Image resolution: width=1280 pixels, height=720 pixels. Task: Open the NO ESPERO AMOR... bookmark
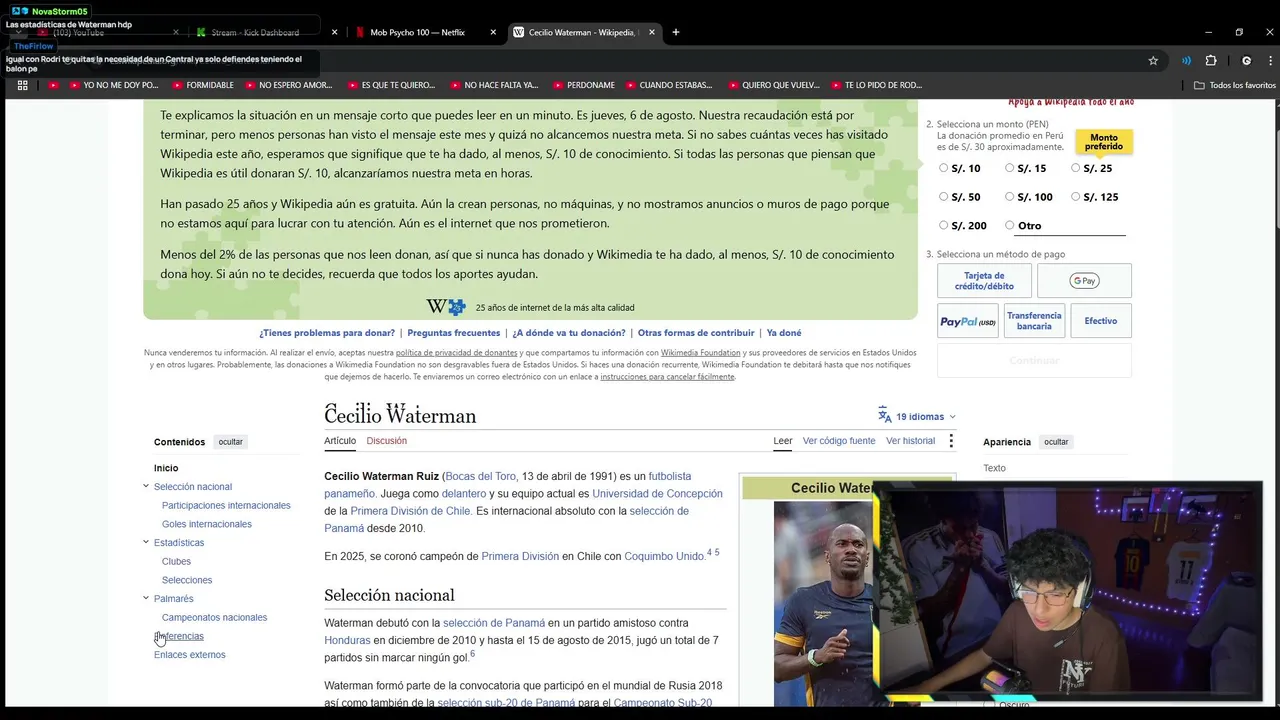pos(288,85)
